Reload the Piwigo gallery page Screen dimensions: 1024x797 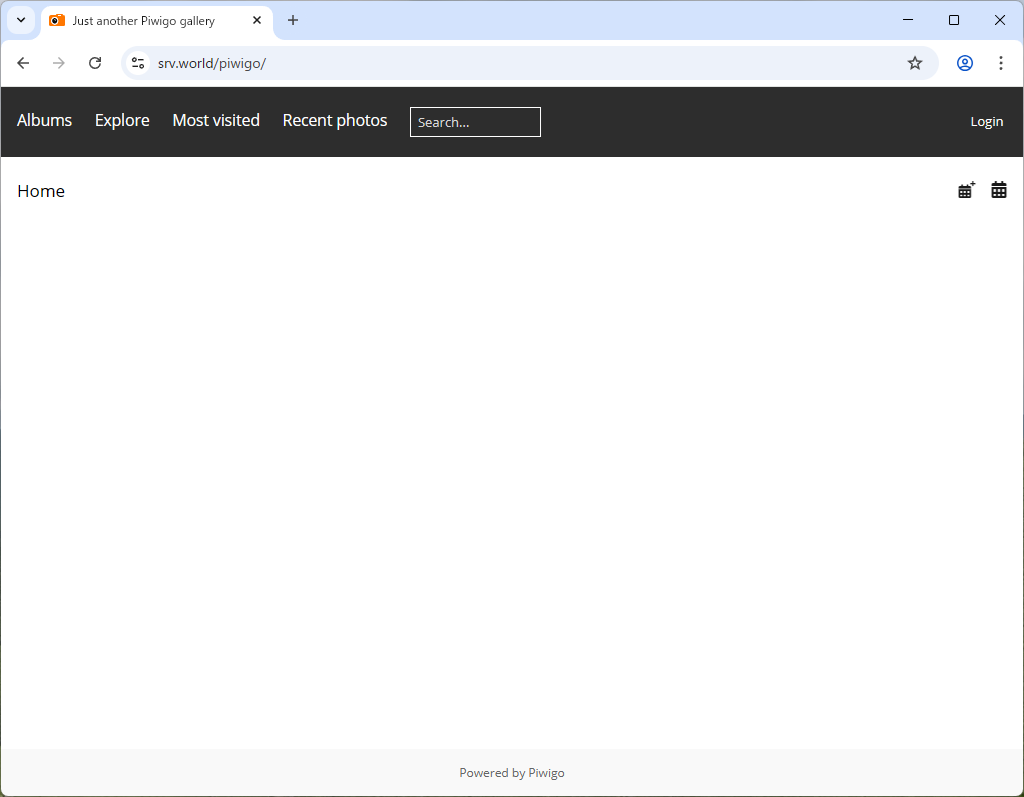tap(95, 62)
